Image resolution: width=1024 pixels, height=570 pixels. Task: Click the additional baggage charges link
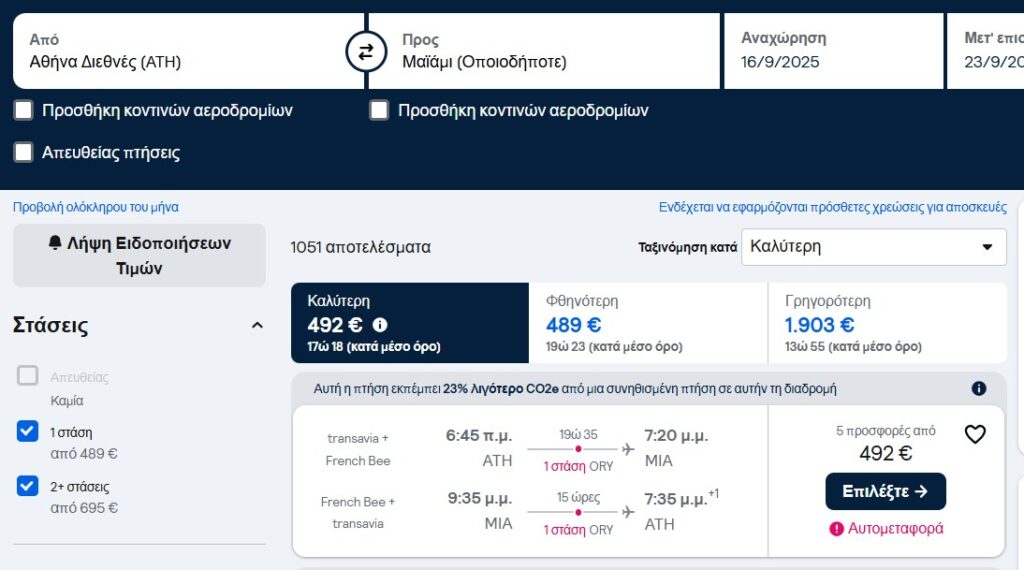tap(833, 207)
